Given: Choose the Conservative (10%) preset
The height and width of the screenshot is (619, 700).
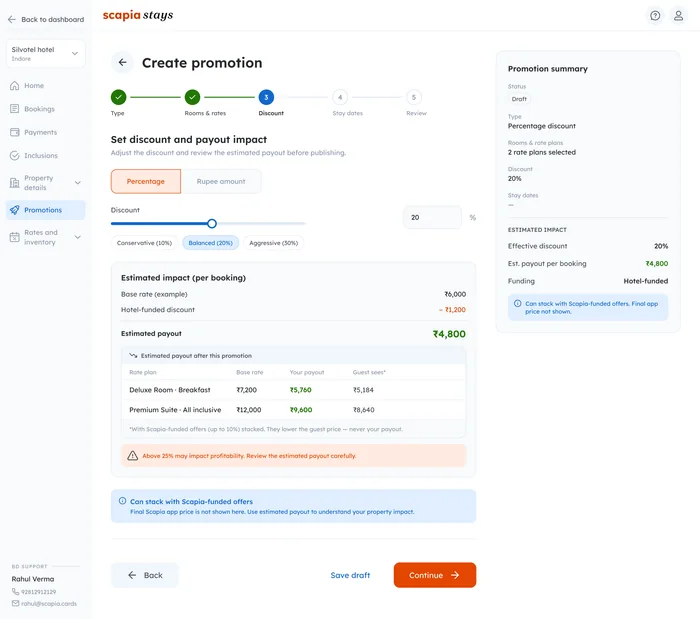Looking at the screenshot, I should pyautogui.click(x=144, y=243).
